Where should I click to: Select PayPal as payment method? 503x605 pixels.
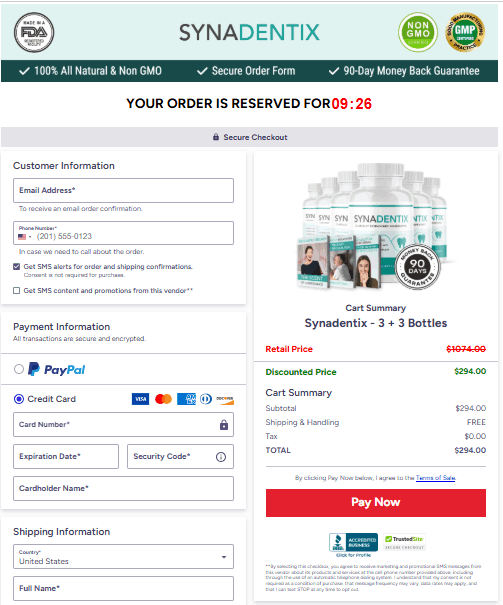coord(19,369)
